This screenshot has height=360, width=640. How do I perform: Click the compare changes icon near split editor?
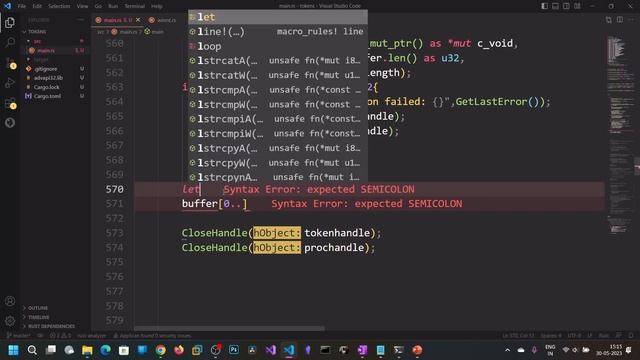tap(609, 20)
